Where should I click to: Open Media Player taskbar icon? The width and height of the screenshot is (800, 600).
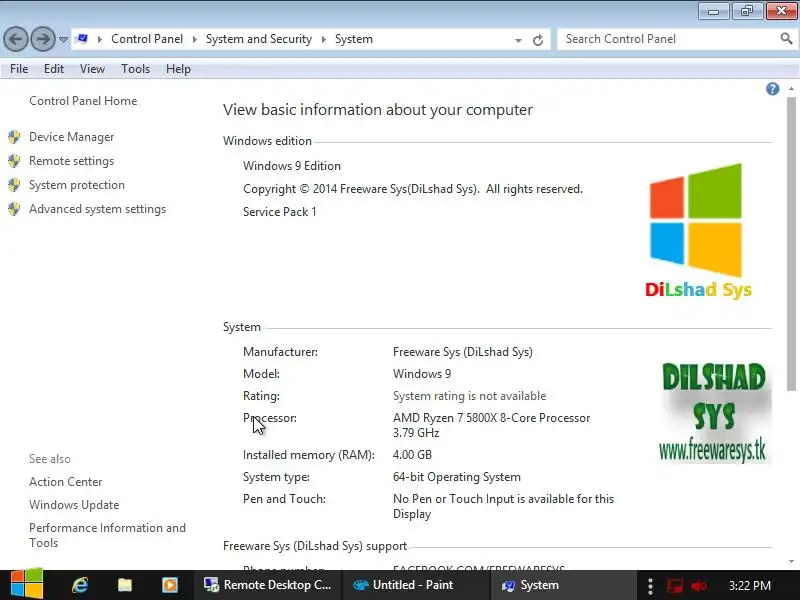click(x=170, y=585)
